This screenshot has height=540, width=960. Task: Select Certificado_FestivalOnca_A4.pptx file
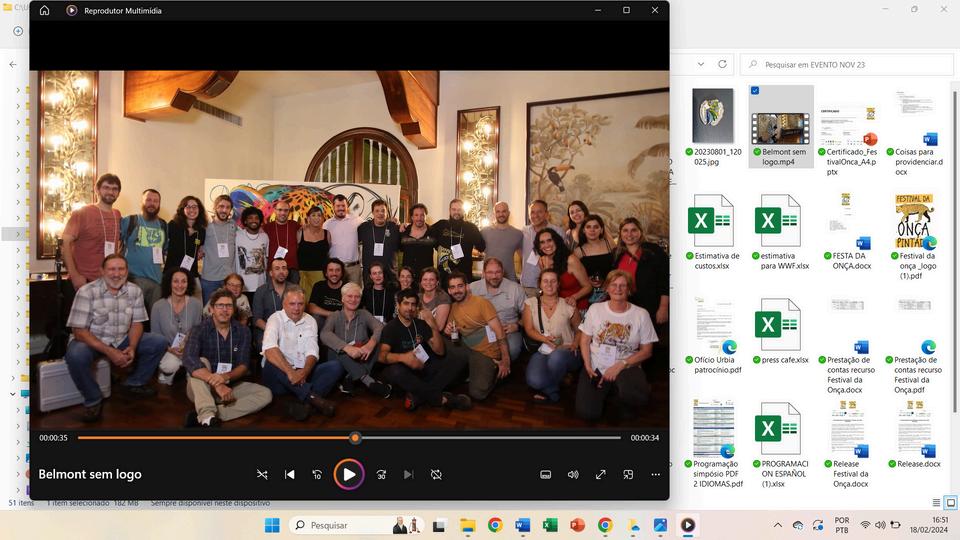click(848, 132)
